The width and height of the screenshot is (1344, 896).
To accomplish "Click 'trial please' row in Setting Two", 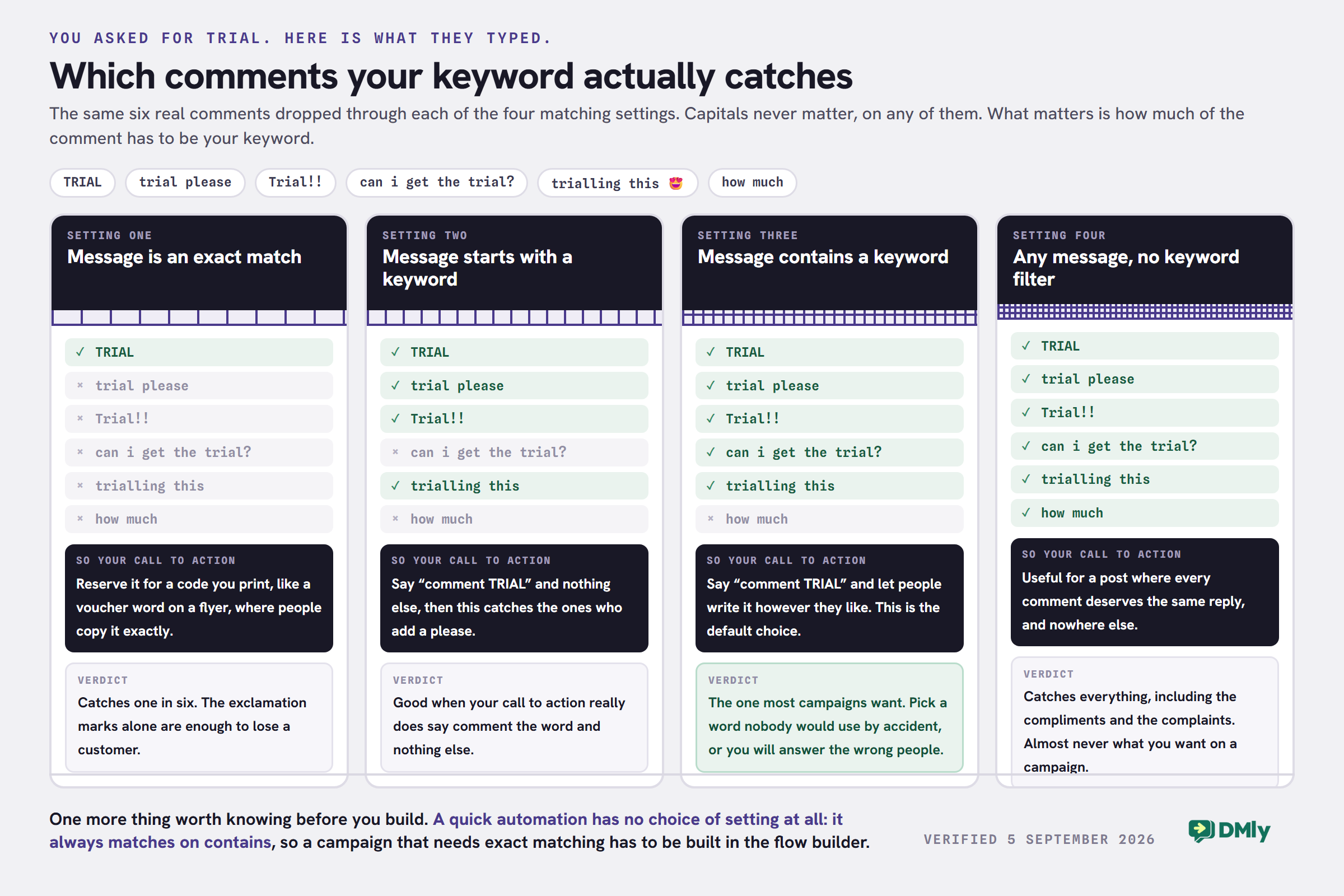I will coord(514,386).
